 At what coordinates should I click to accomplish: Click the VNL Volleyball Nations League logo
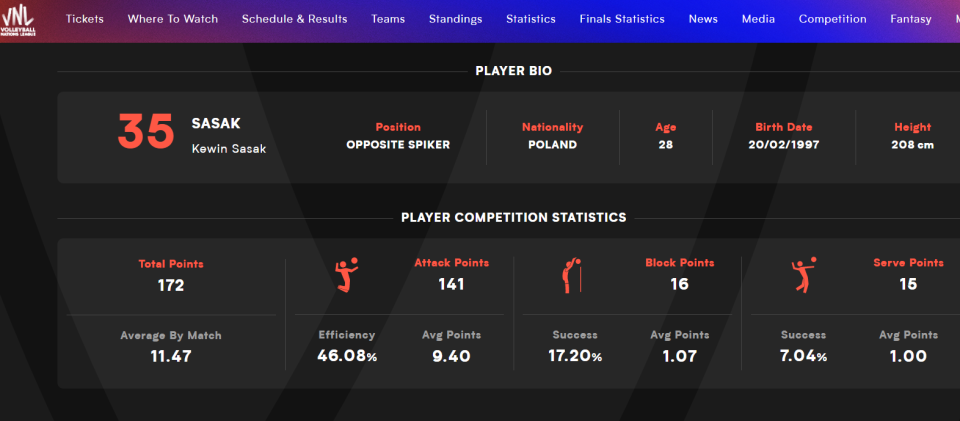click(21, 20)
